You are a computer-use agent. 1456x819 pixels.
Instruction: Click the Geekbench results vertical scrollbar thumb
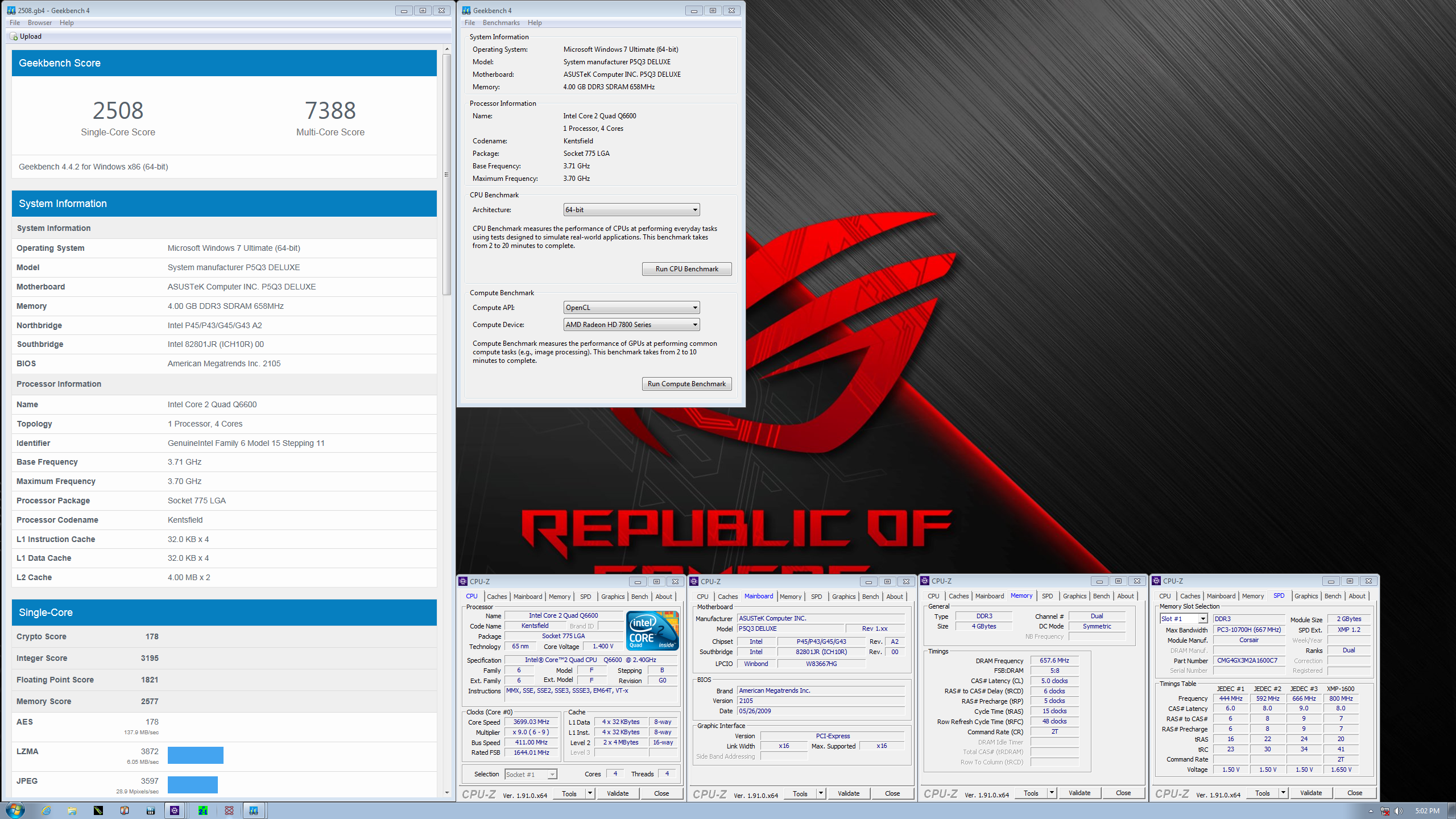[x=446, y=175]
